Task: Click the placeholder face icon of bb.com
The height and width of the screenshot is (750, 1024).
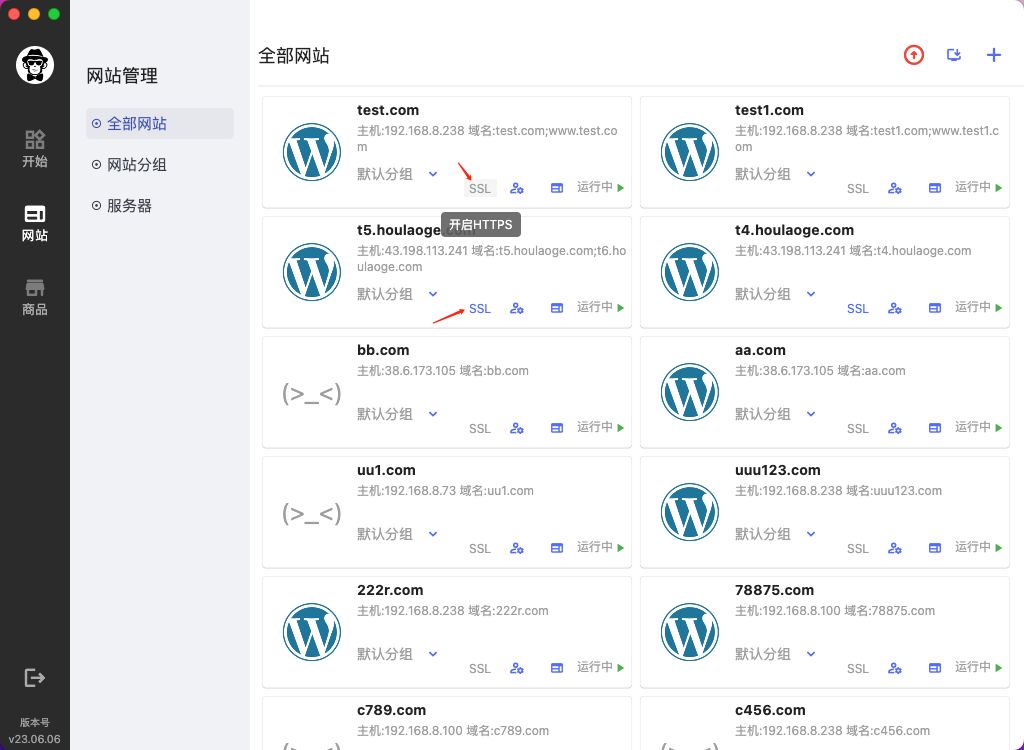Action: 312,394
